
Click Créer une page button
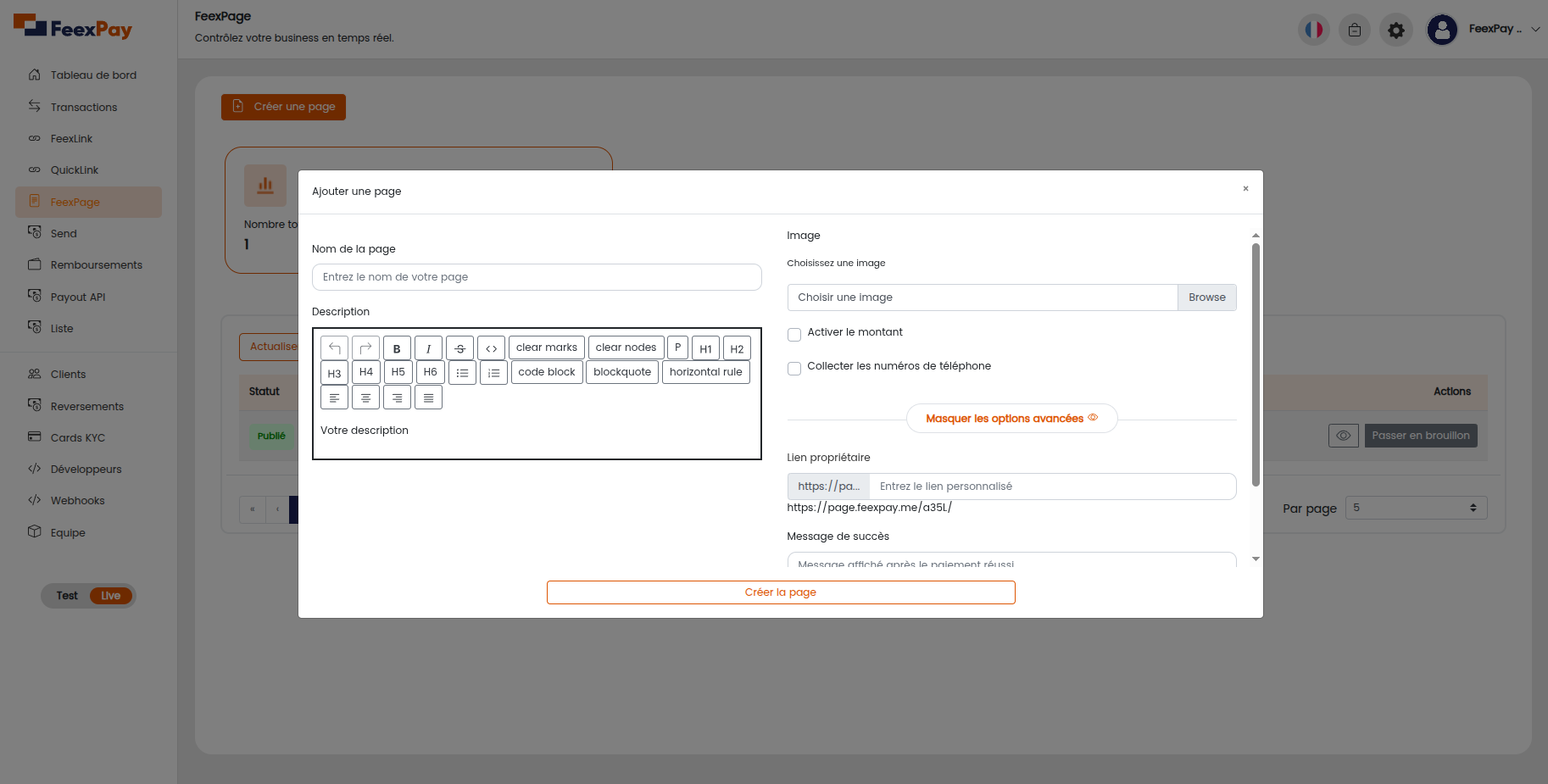coord(283,107)
